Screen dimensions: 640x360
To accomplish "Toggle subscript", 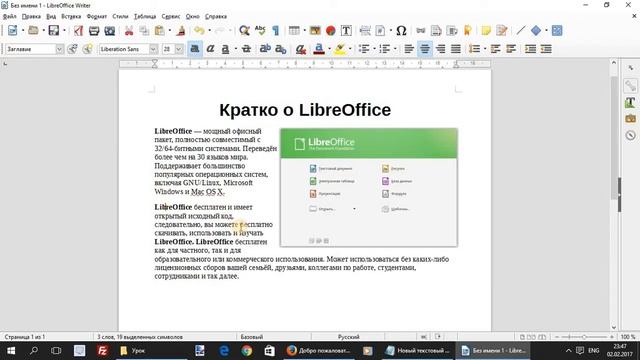I will 280,49.
